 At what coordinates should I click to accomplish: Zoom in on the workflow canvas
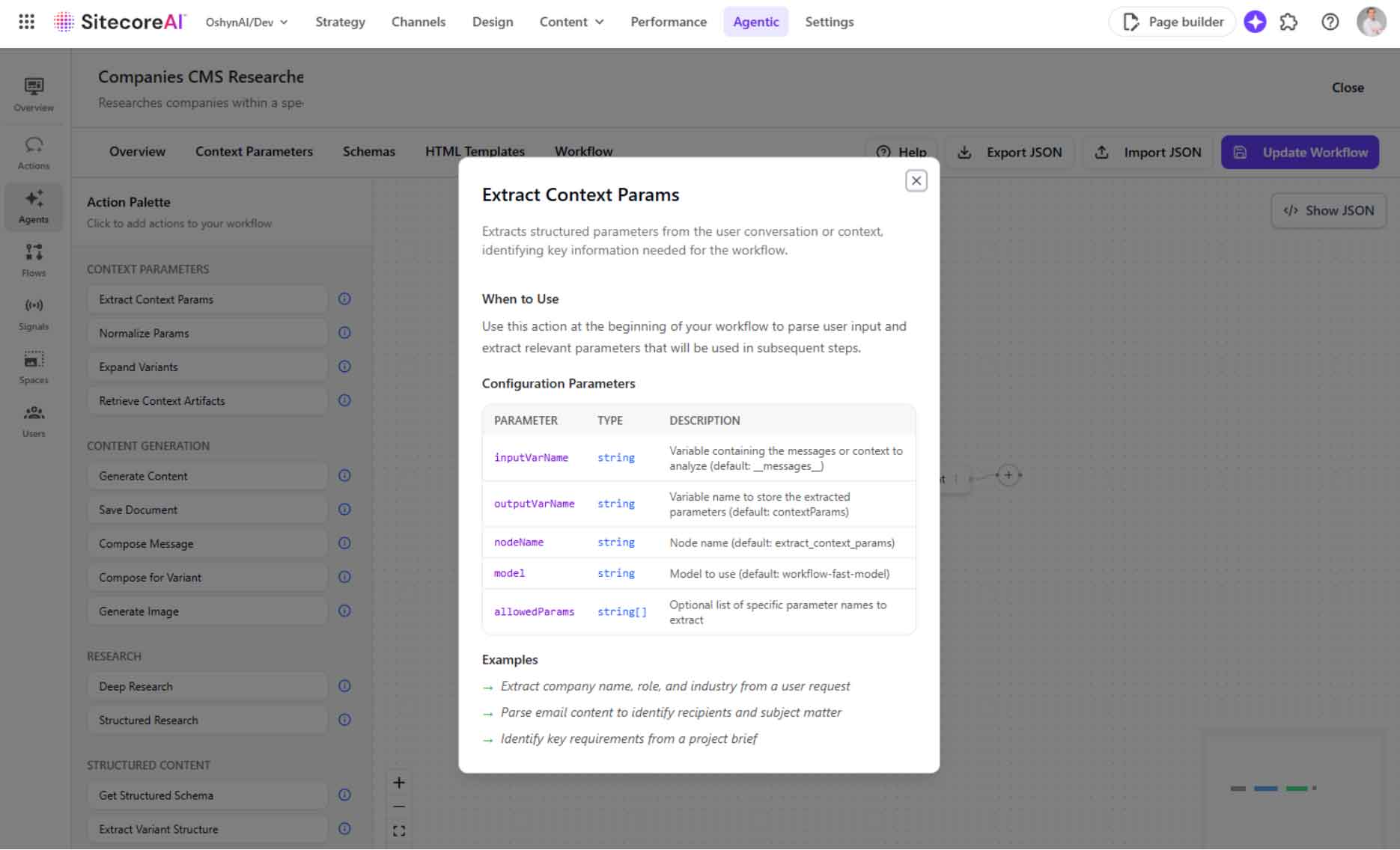(x=399, y=783)
